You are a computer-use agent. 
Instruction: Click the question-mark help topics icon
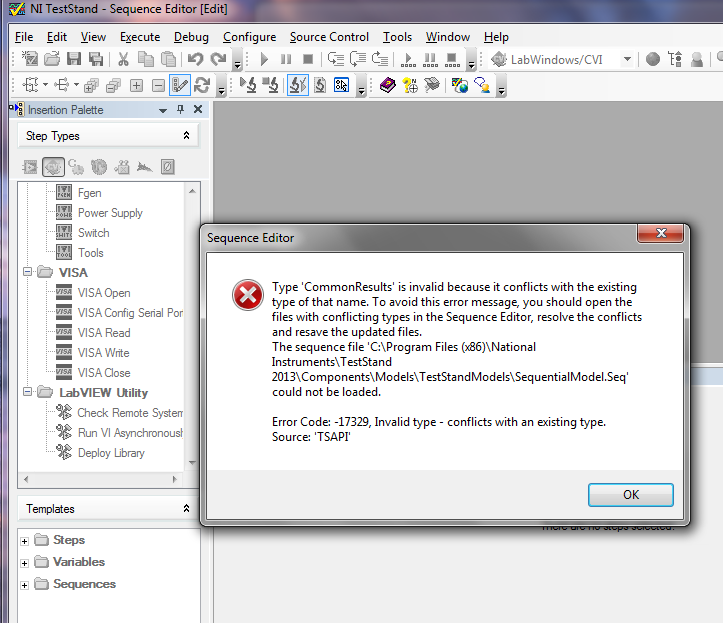point(410,85)
